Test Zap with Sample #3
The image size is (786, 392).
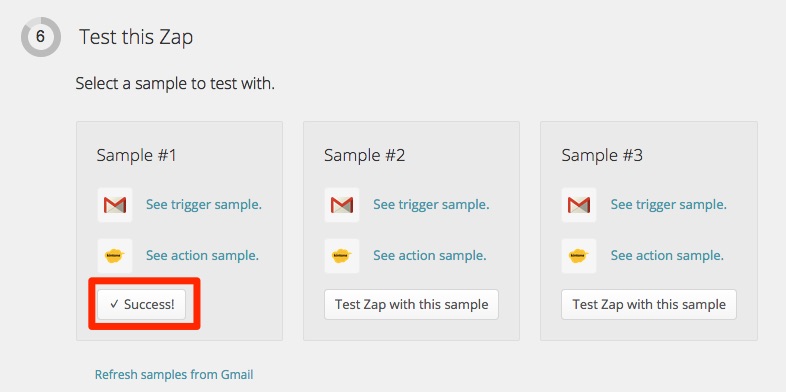(x=649, y=304)
